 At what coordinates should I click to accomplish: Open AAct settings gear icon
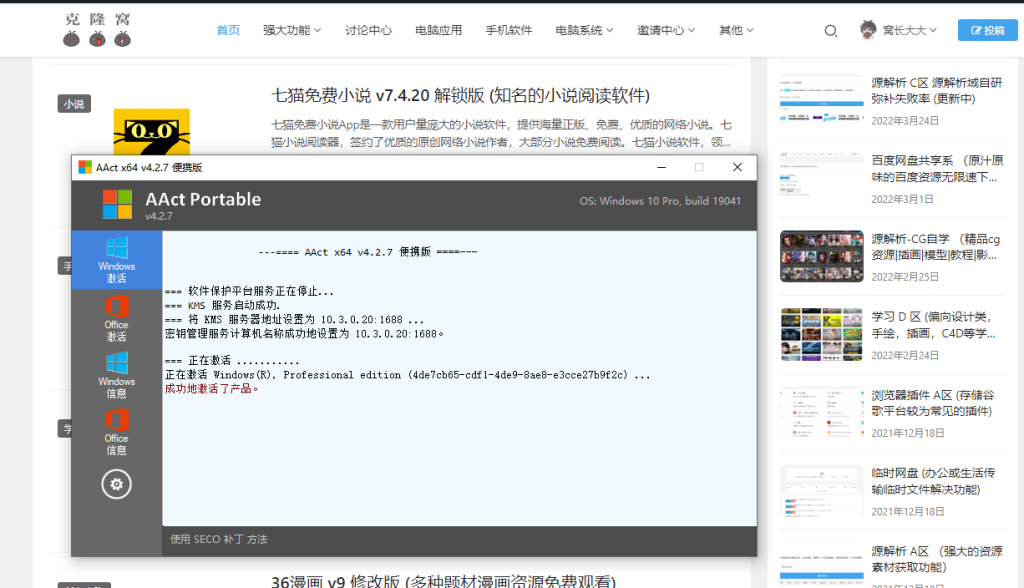pyautogui.click(x=116, y=484)
